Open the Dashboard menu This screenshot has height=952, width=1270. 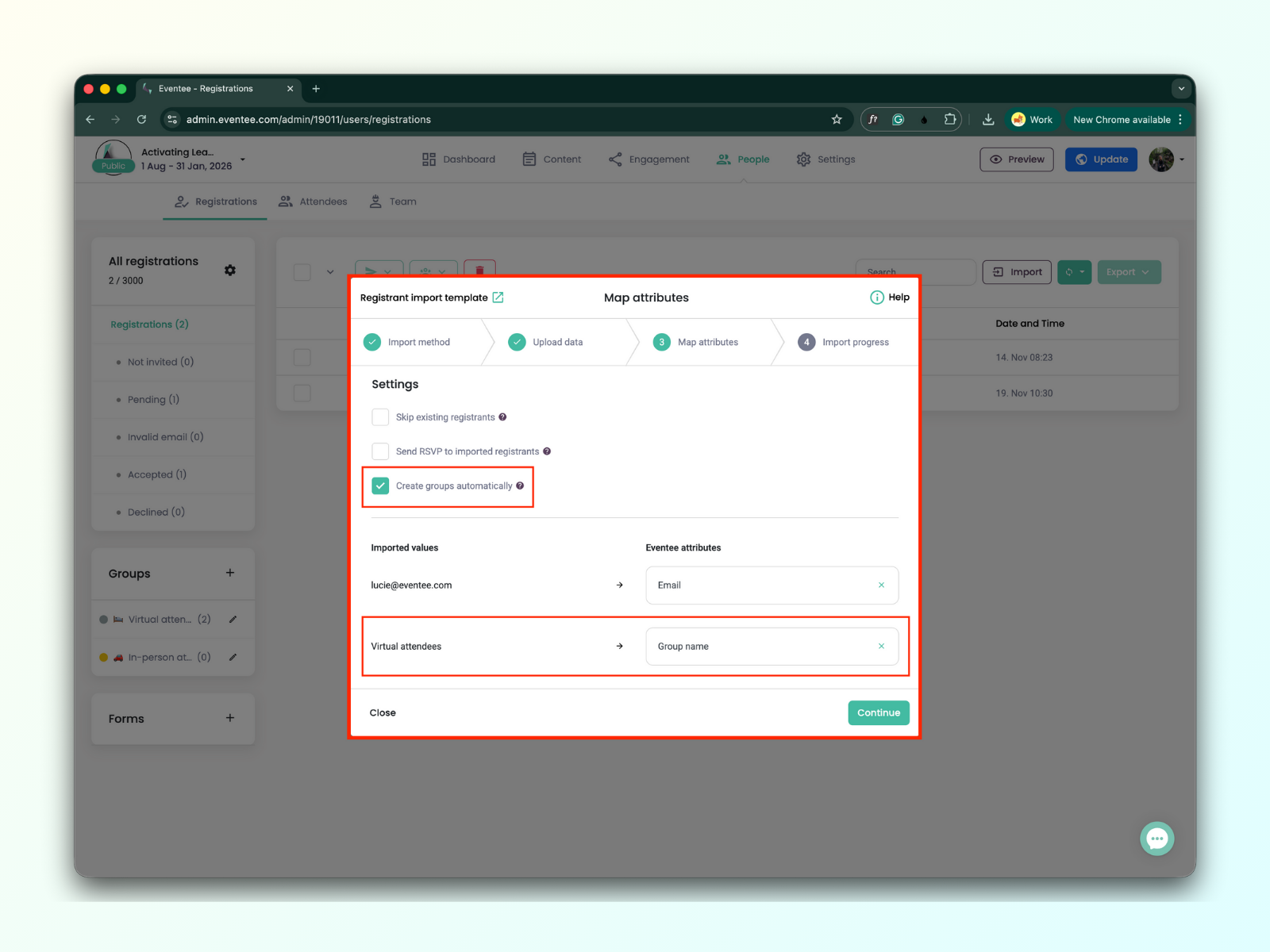click(x=459, y=159)
